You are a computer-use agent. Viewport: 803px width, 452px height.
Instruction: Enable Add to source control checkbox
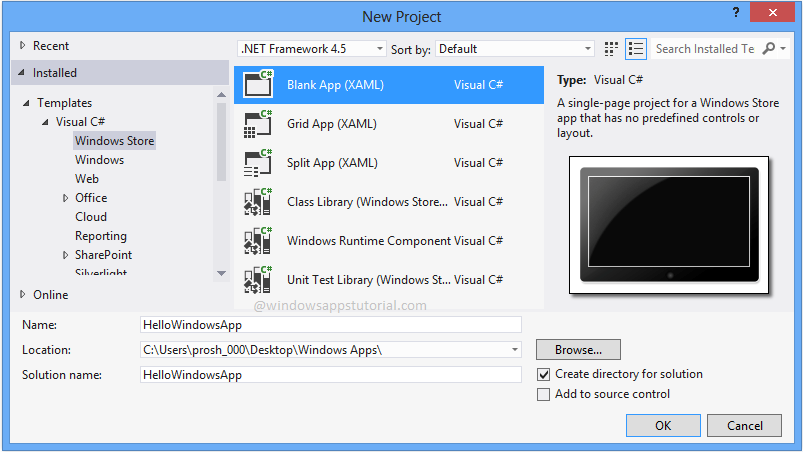pos(544,394)
